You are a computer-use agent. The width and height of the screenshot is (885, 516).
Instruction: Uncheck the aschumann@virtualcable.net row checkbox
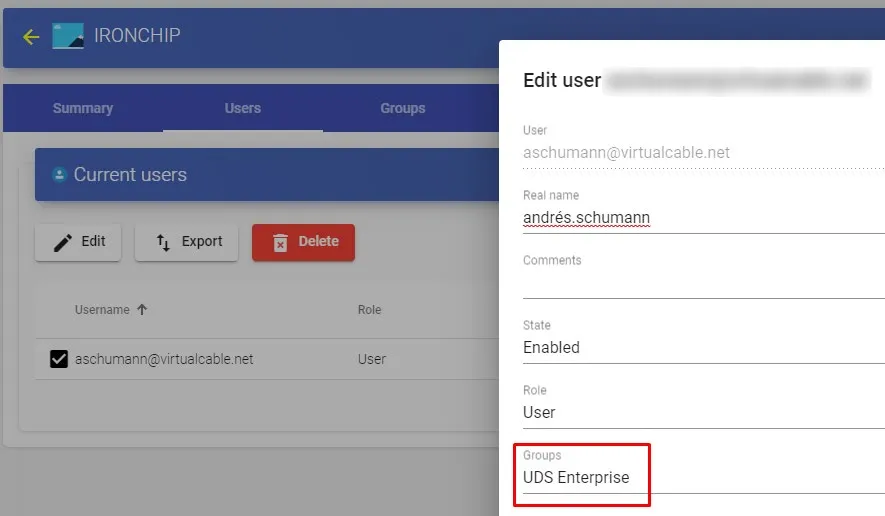coord(59,359)
